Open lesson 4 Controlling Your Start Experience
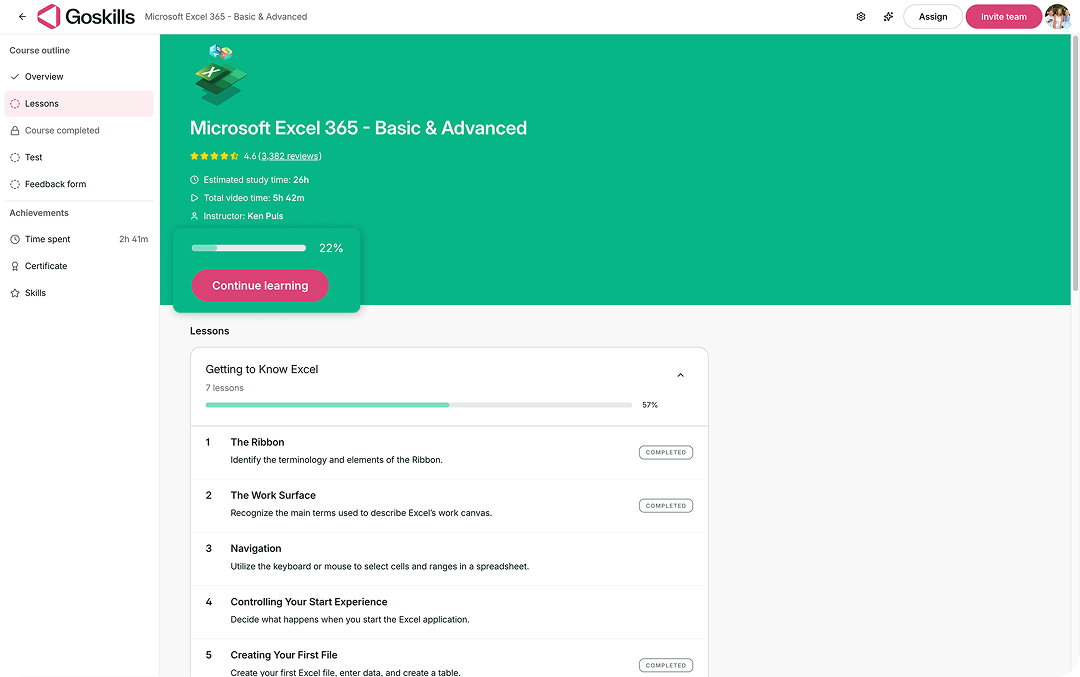Viewport: 1080px width, 677px height. click(x=449, y=612)
